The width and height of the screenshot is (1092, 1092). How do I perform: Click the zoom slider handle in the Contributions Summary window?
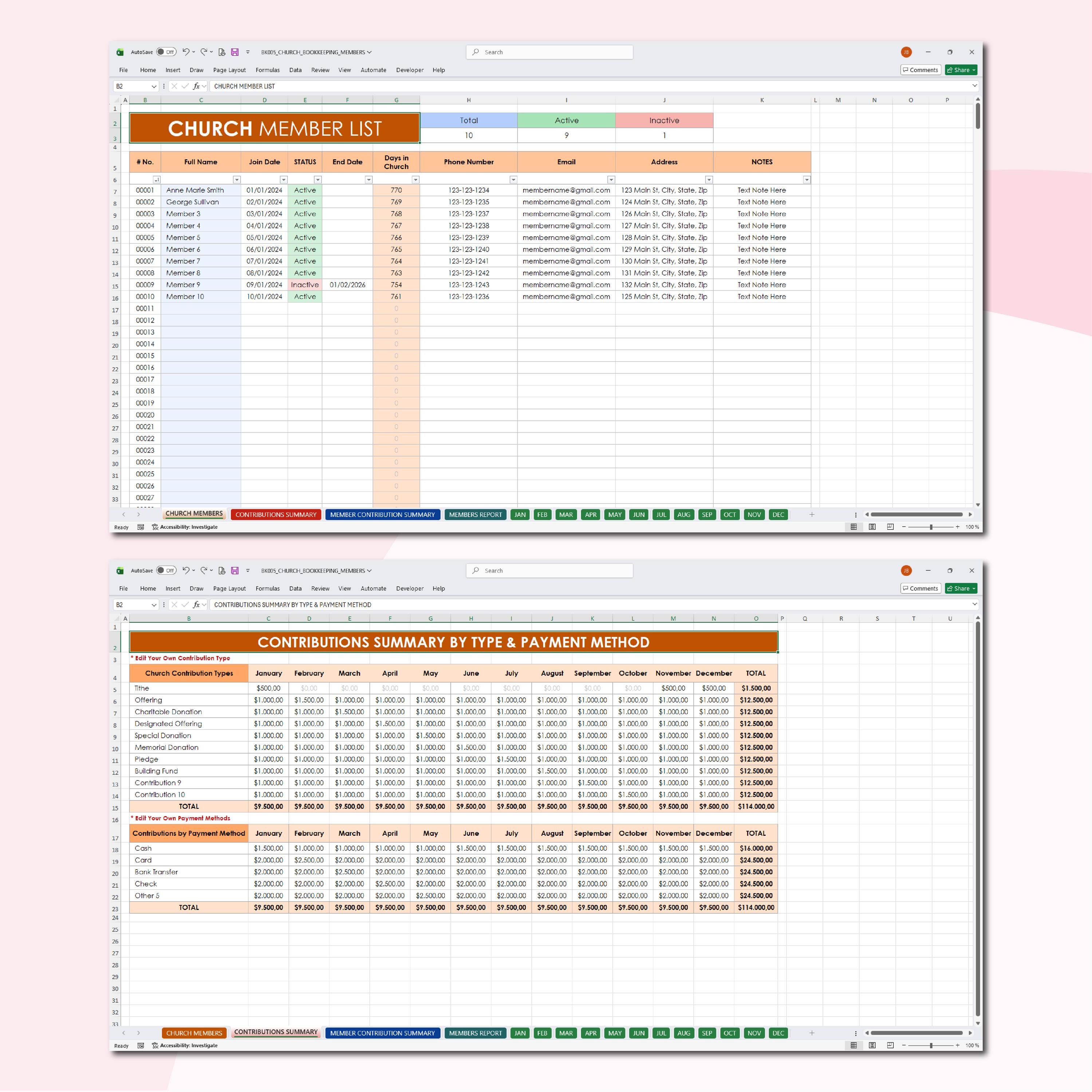pyautogui.click(x=931, y=1046)
